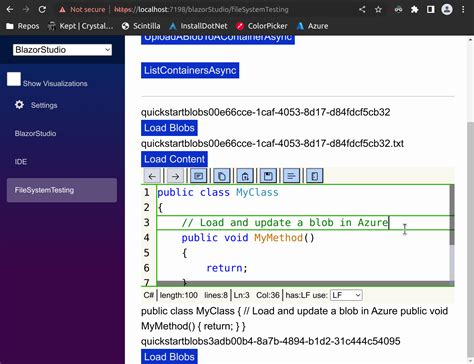Click the copy documents icon in editor toolbar

click(x=222, y=176)
